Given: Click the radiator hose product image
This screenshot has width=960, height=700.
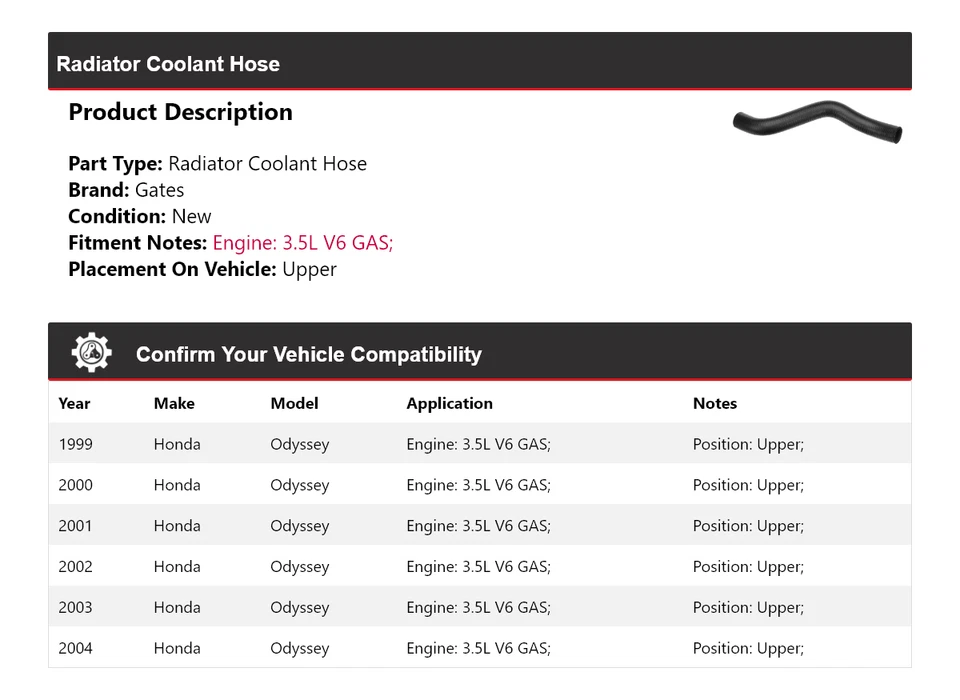Looking at the screenshot, I should click(816, 121).
